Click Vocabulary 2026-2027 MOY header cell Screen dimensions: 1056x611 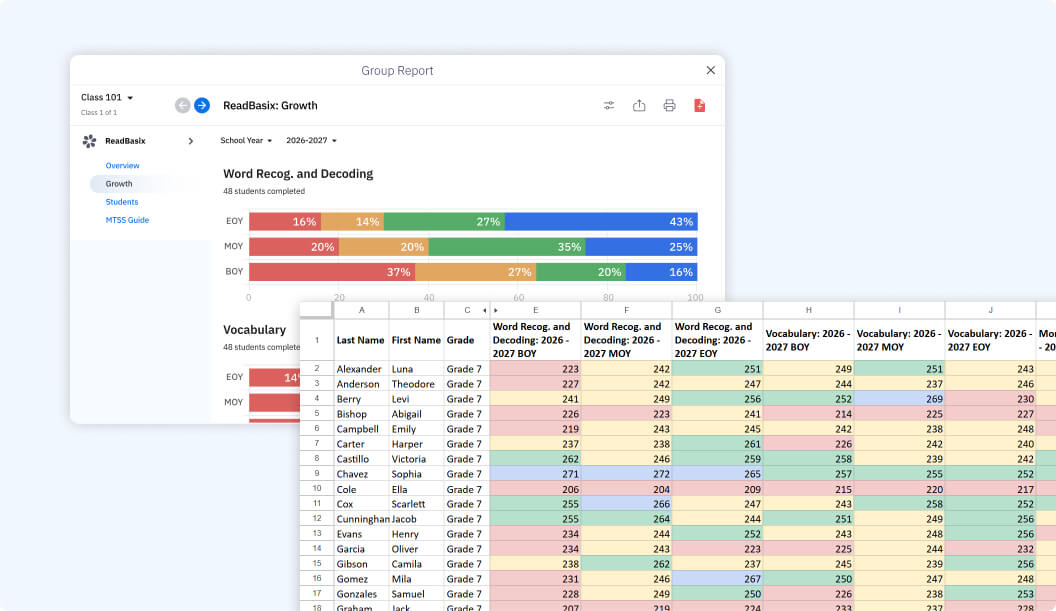click(x=899, y=340)
